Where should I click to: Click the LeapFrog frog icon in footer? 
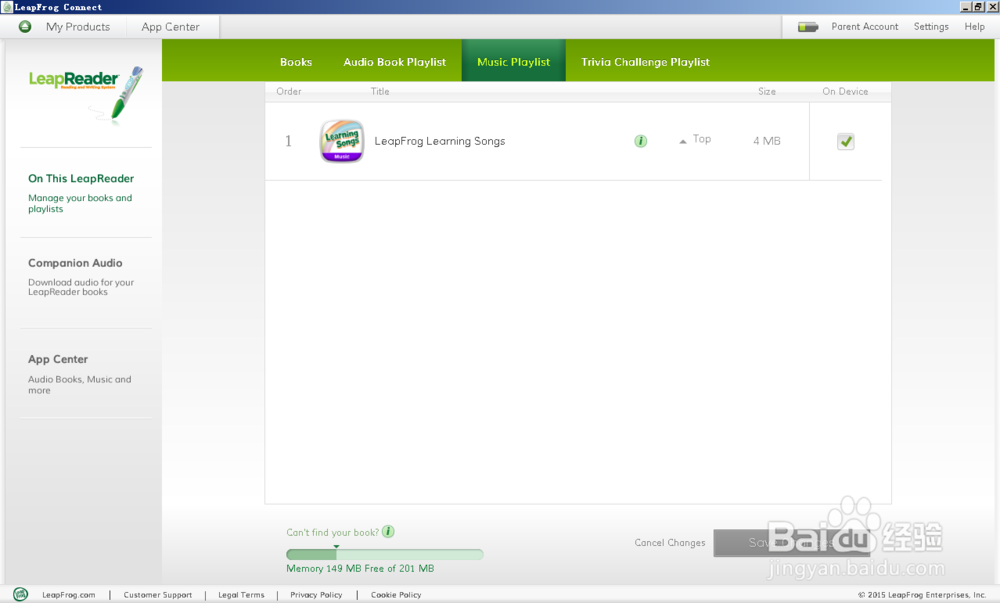coord(20,594)
